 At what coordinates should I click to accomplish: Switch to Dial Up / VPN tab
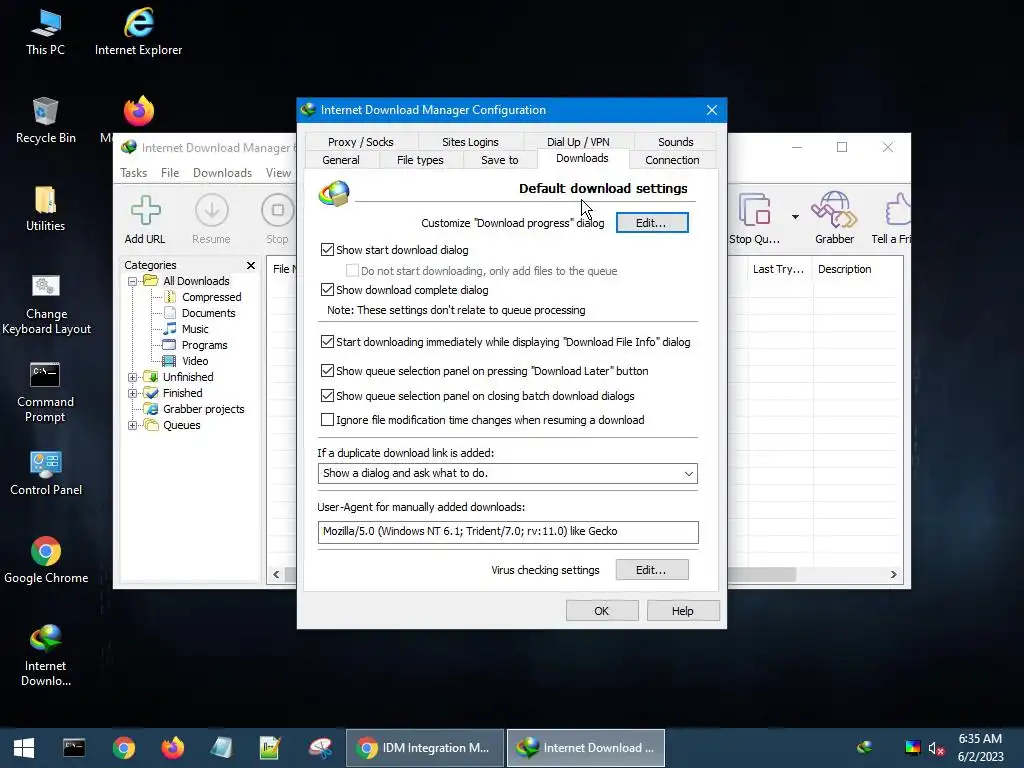click(578, 142)
